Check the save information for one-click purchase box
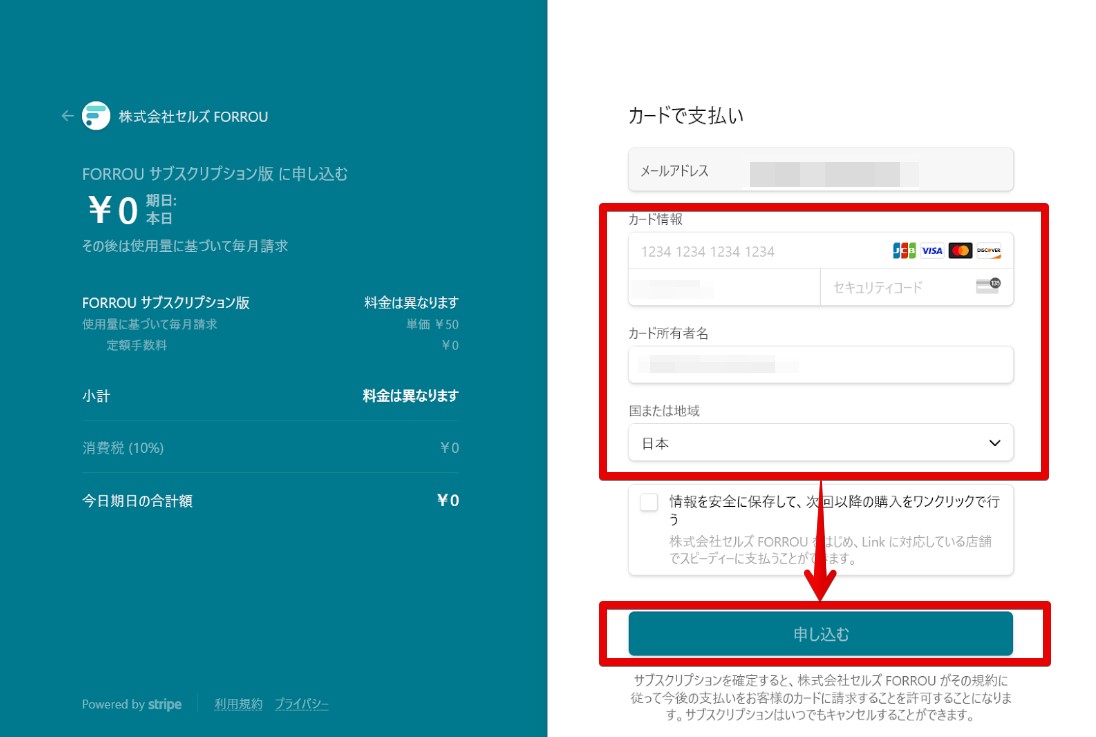 coord(649,502)
